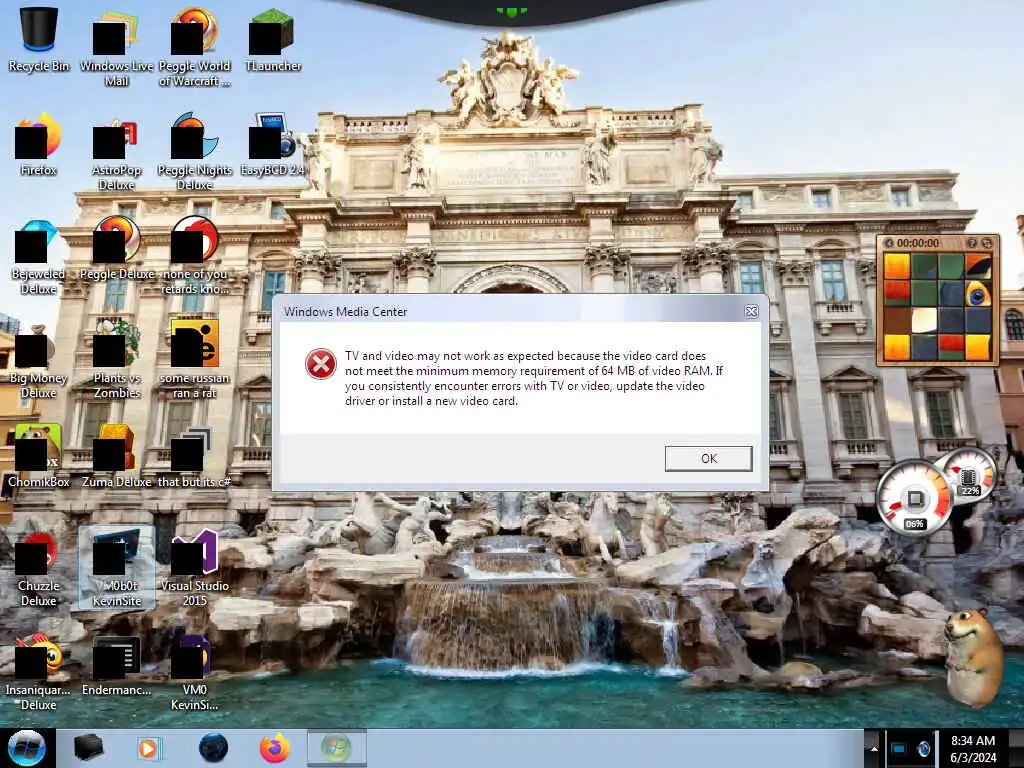Click the Windows Media Center dialog title
Screen dimensions: 1024x768
(x=345, y=312)
